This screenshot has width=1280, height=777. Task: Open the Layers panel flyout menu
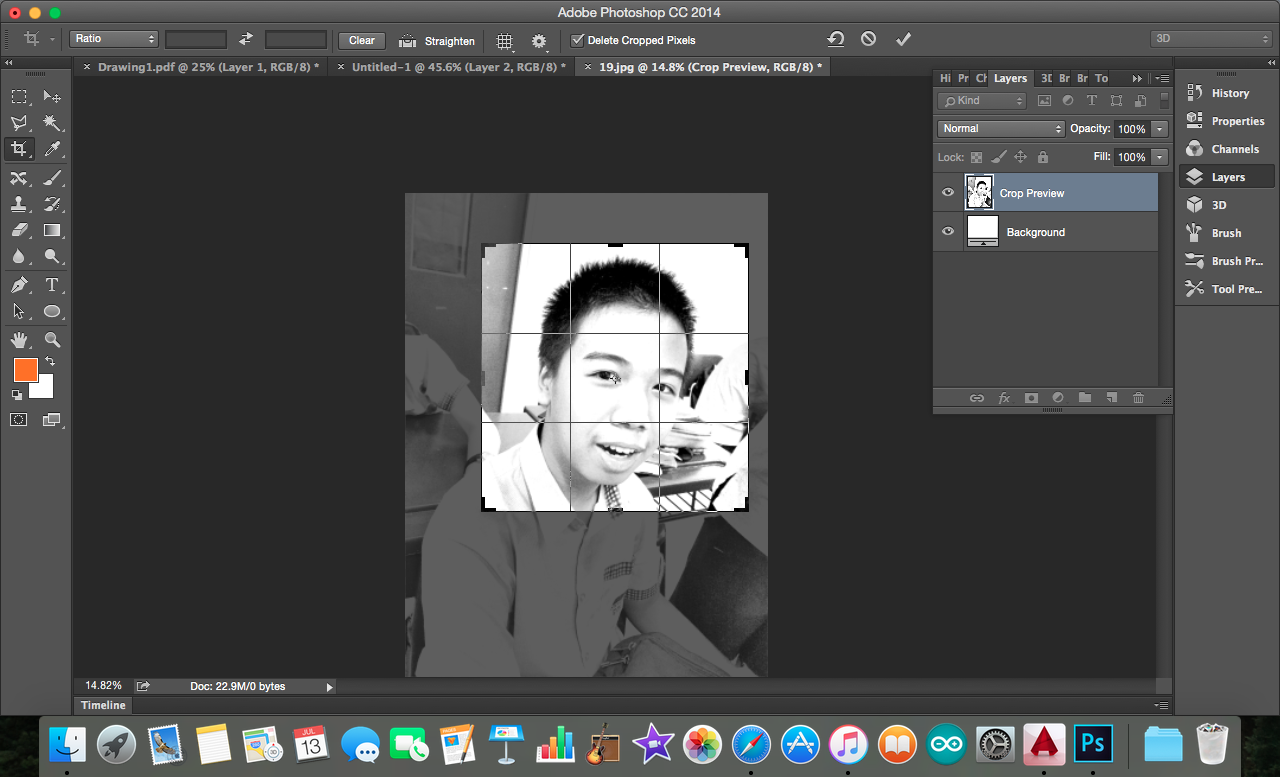(x=1162, y=78)
